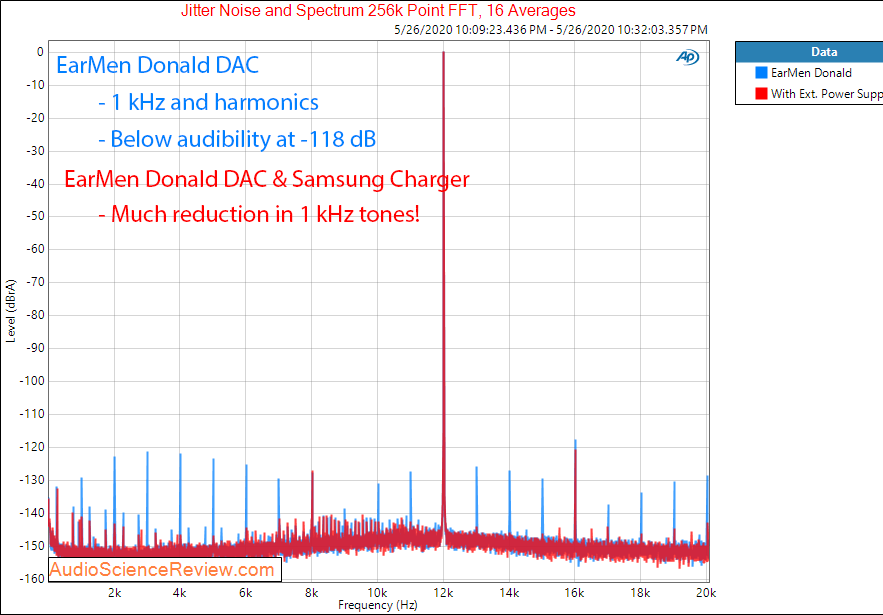Click the 'Below audibility at -118 dB' annotation
This screenshot has width=883, height=615.
pos(237,139)
